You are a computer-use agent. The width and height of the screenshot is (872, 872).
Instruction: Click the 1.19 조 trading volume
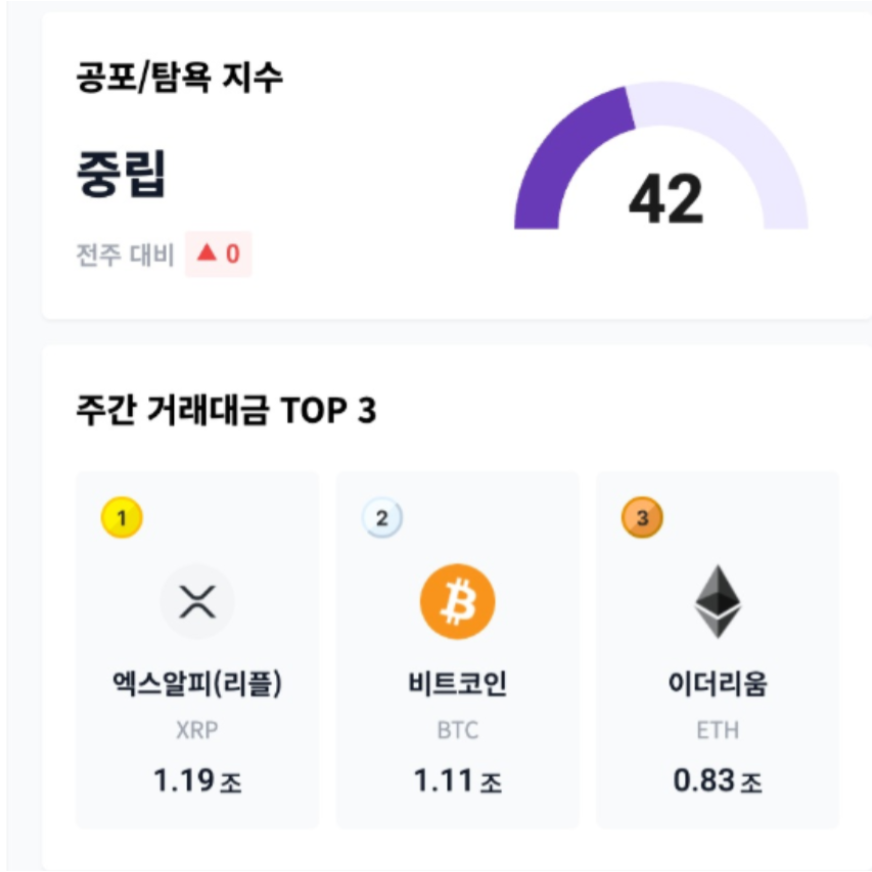coord(197,780)
